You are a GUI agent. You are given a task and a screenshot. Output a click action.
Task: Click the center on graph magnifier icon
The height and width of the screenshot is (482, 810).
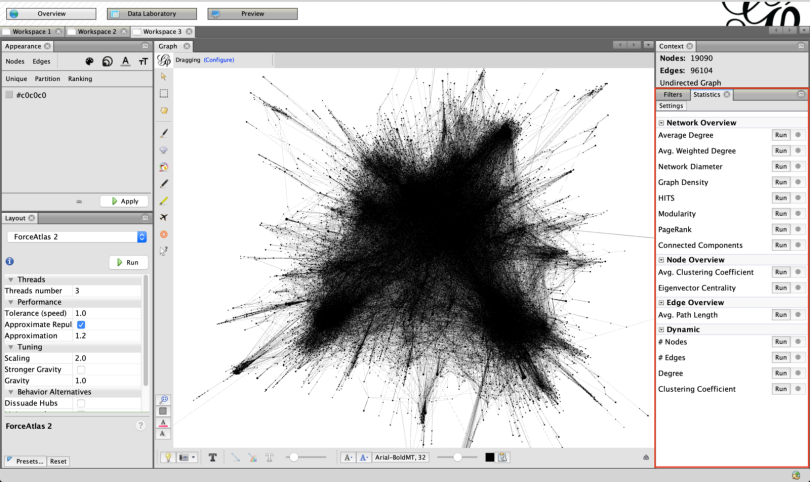pos(164,399)
